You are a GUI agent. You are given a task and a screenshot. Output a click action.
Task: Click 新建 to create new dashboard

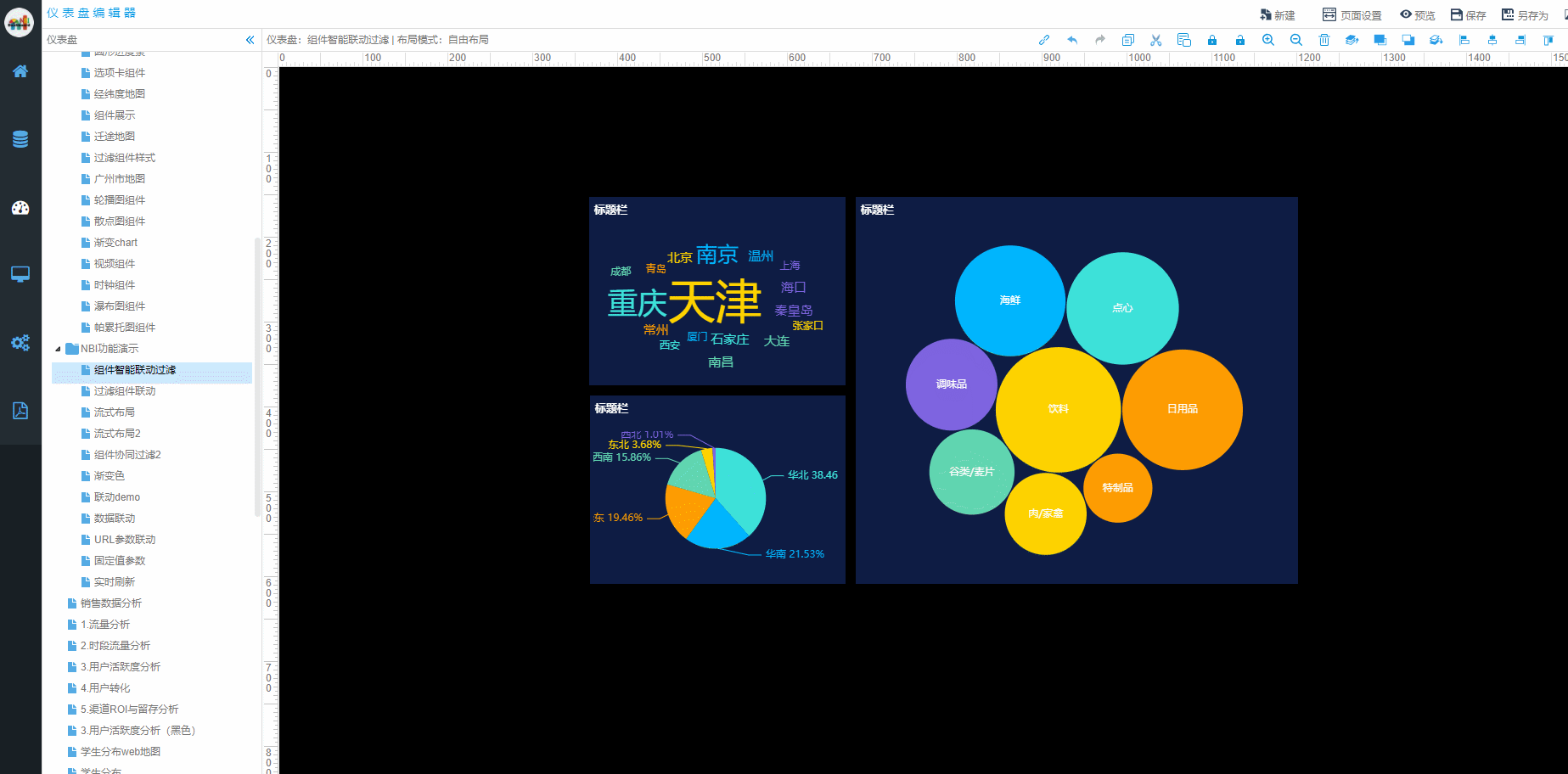1278,15
